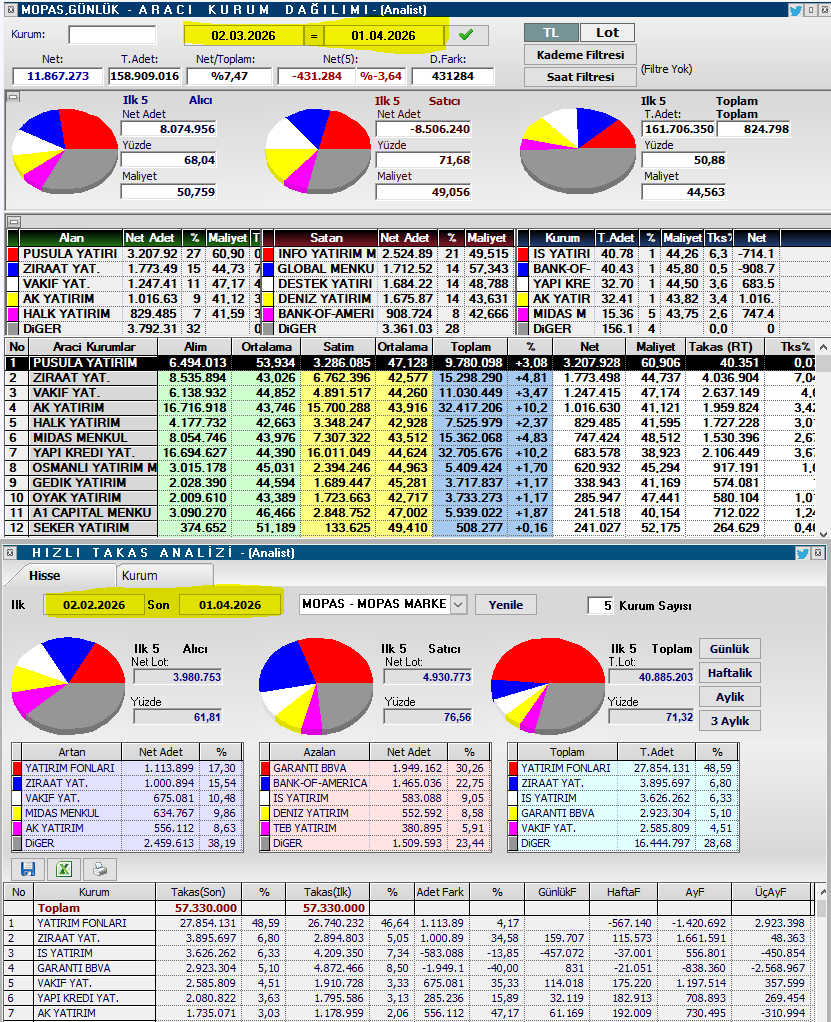Click yellow swatch beside MIDAS MENKUL in Artan table

[x=18, y=813]
